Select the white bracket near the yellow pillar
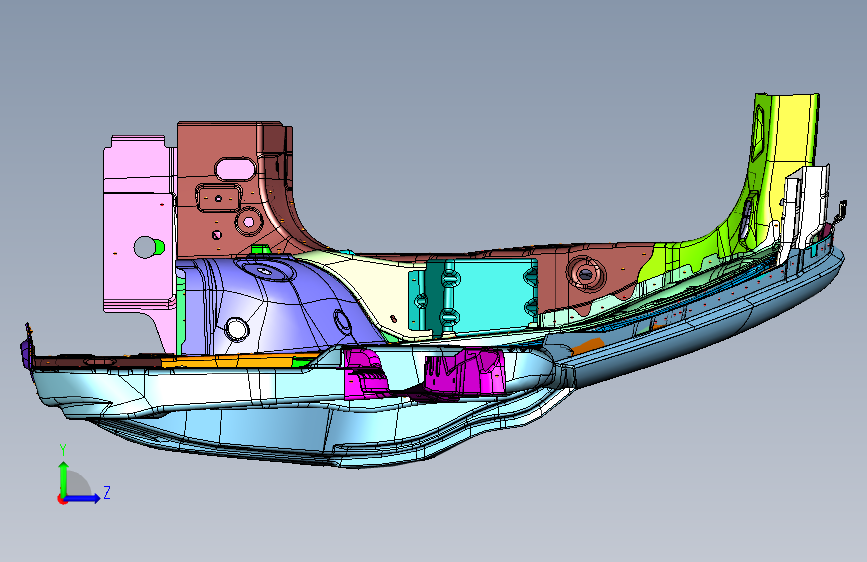The width and height of the screenshot is (867, 562). pos(805,207)
